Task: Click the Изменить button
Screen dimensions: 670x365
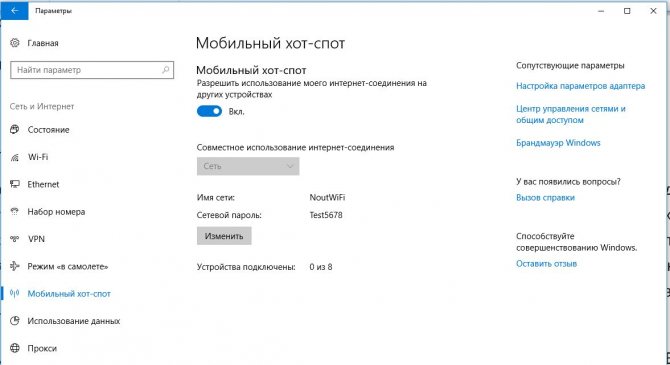Action: click(x=224, y=236)
